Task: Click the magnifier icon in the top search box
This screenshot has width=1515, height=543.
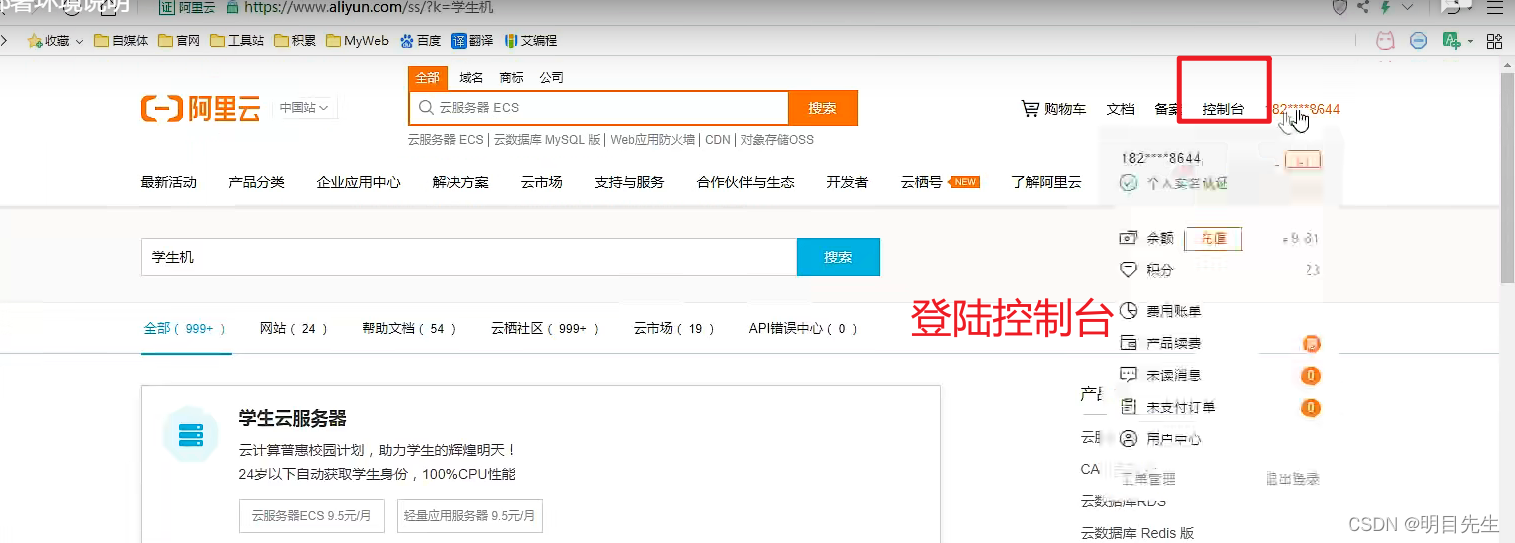Action: 426,108
